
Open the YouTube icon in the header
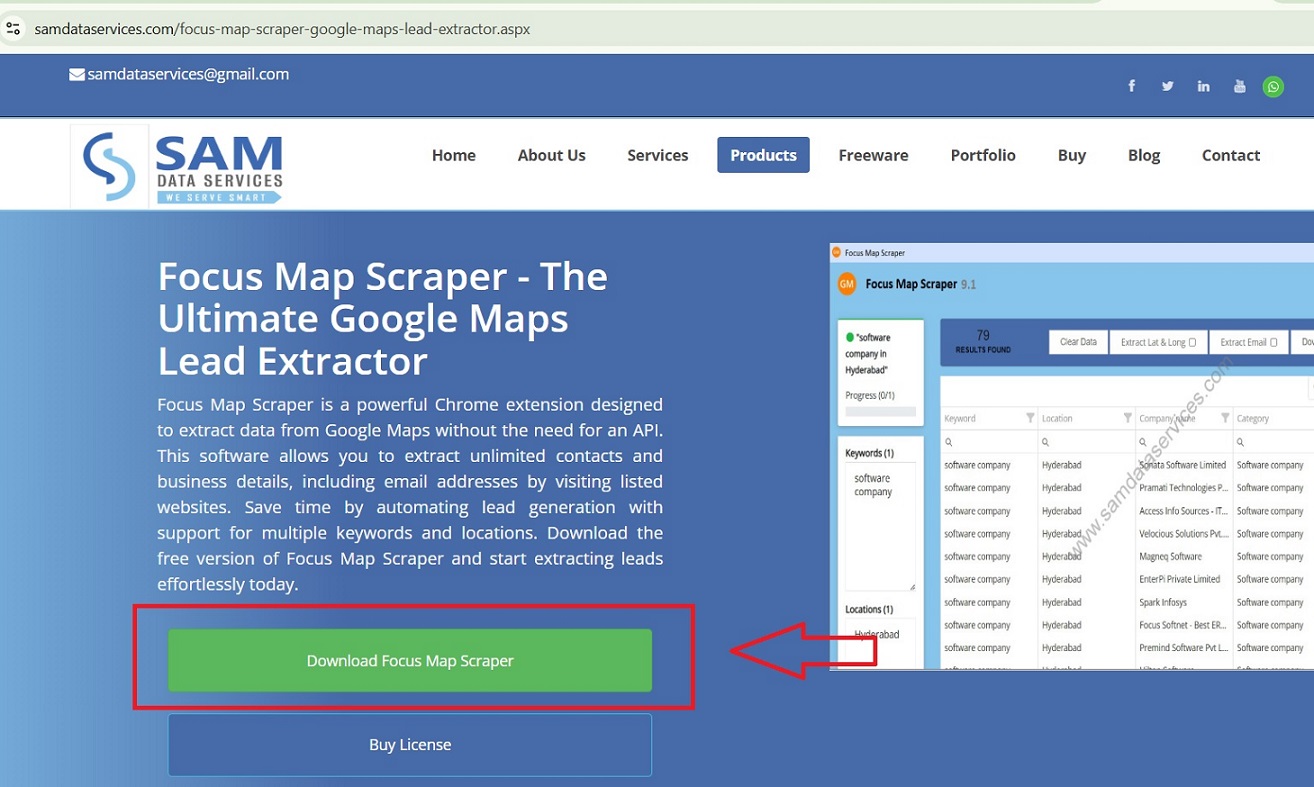click(x=1239, y=86)
